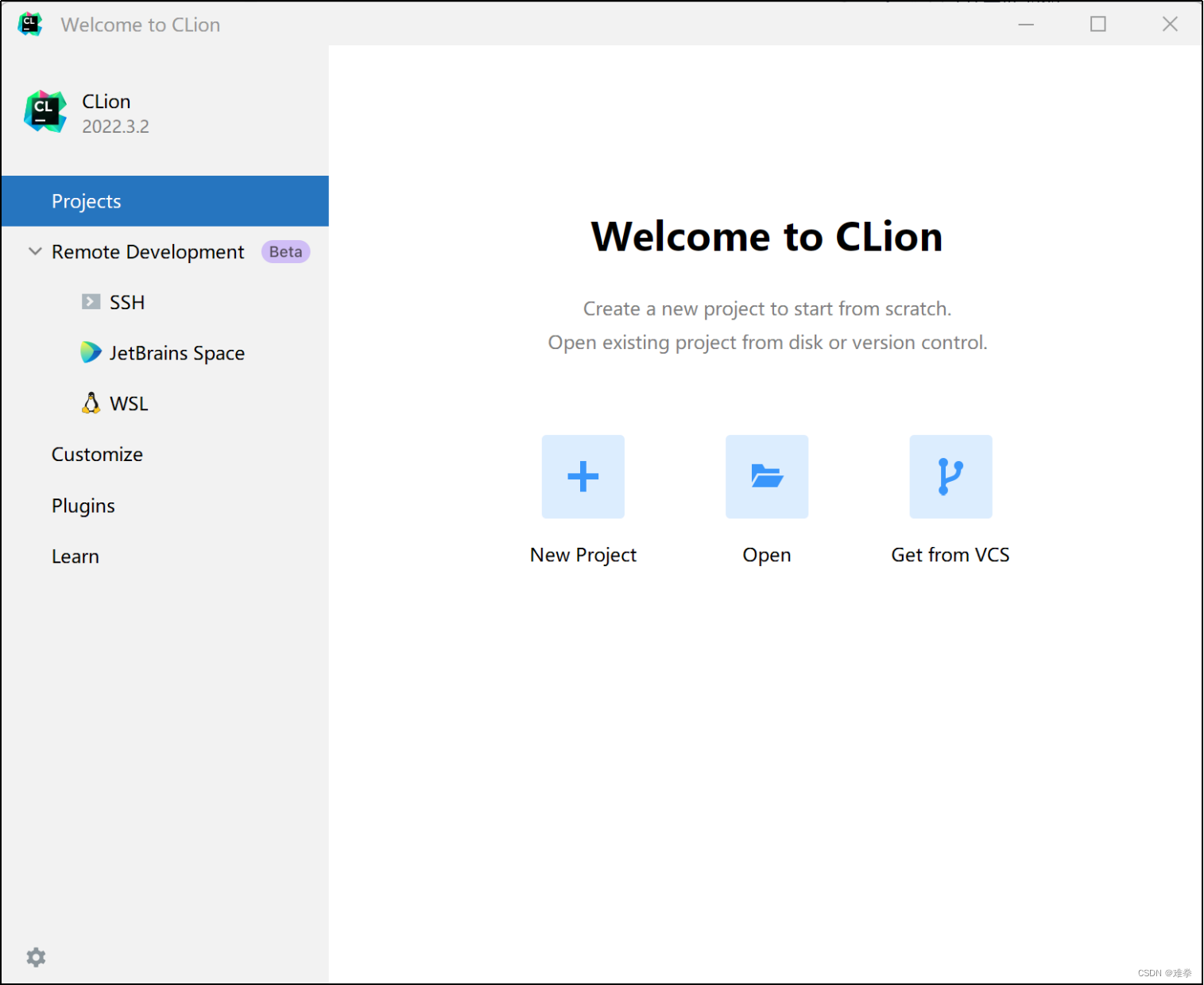
Task: Switch to the Learn tab
Action: 165,556
